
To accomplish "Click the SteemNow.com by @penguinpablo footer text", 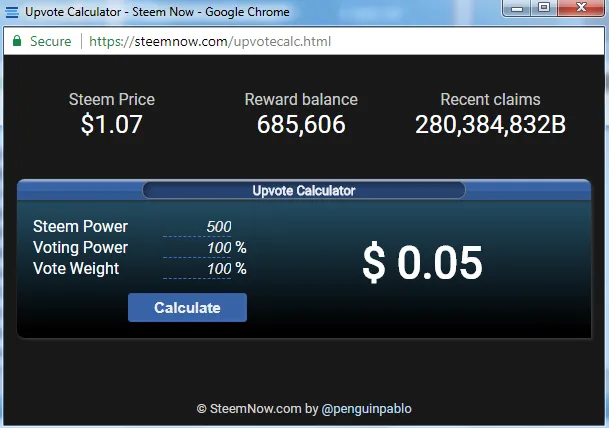I will (x=304, y=409).
